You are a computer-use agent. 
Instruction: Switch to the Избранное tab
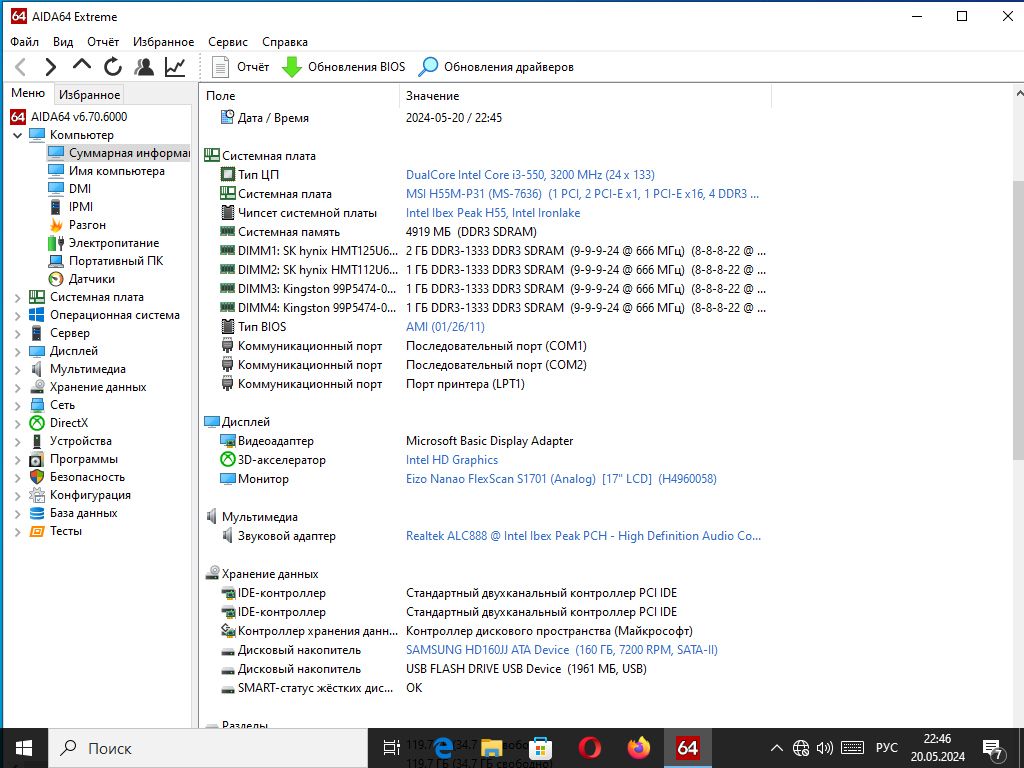click(89, 95)
